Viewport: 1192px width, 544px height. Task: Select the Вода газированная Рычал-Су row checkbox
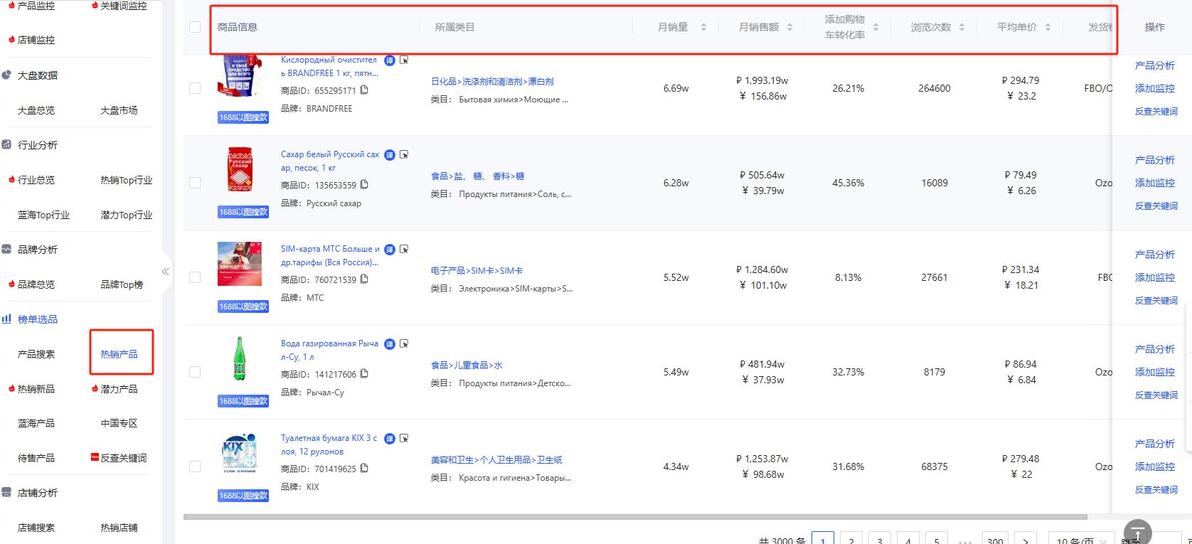point(195,372)
